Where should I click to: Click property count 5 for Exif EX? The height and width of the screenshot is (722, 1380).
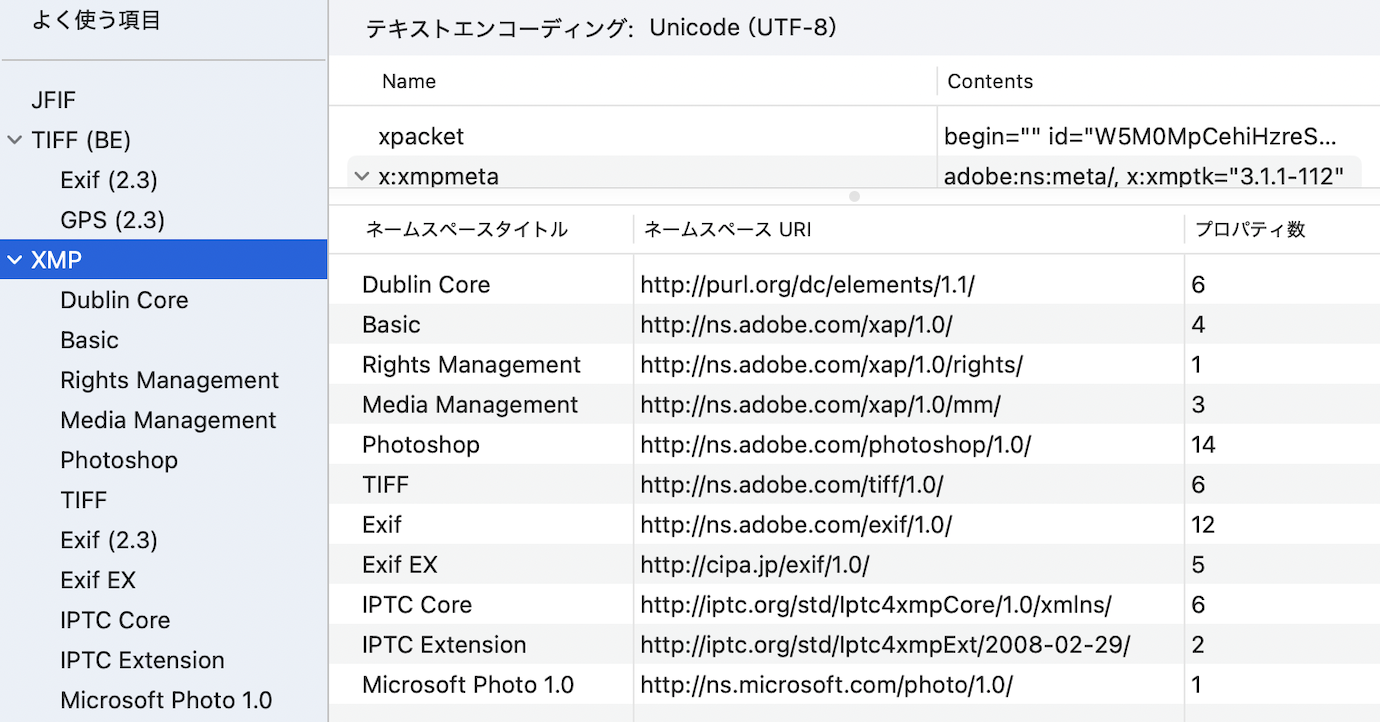pos(1198,565)
